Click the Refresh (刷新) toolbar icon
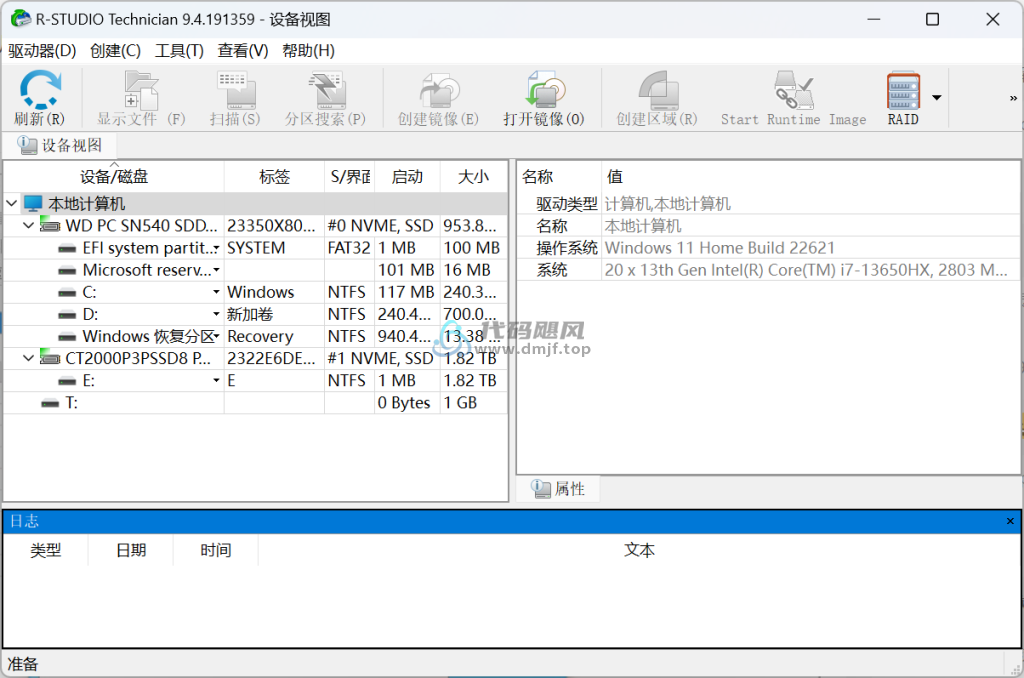The width and height of the screenshot is (1024, 678). 40,89
